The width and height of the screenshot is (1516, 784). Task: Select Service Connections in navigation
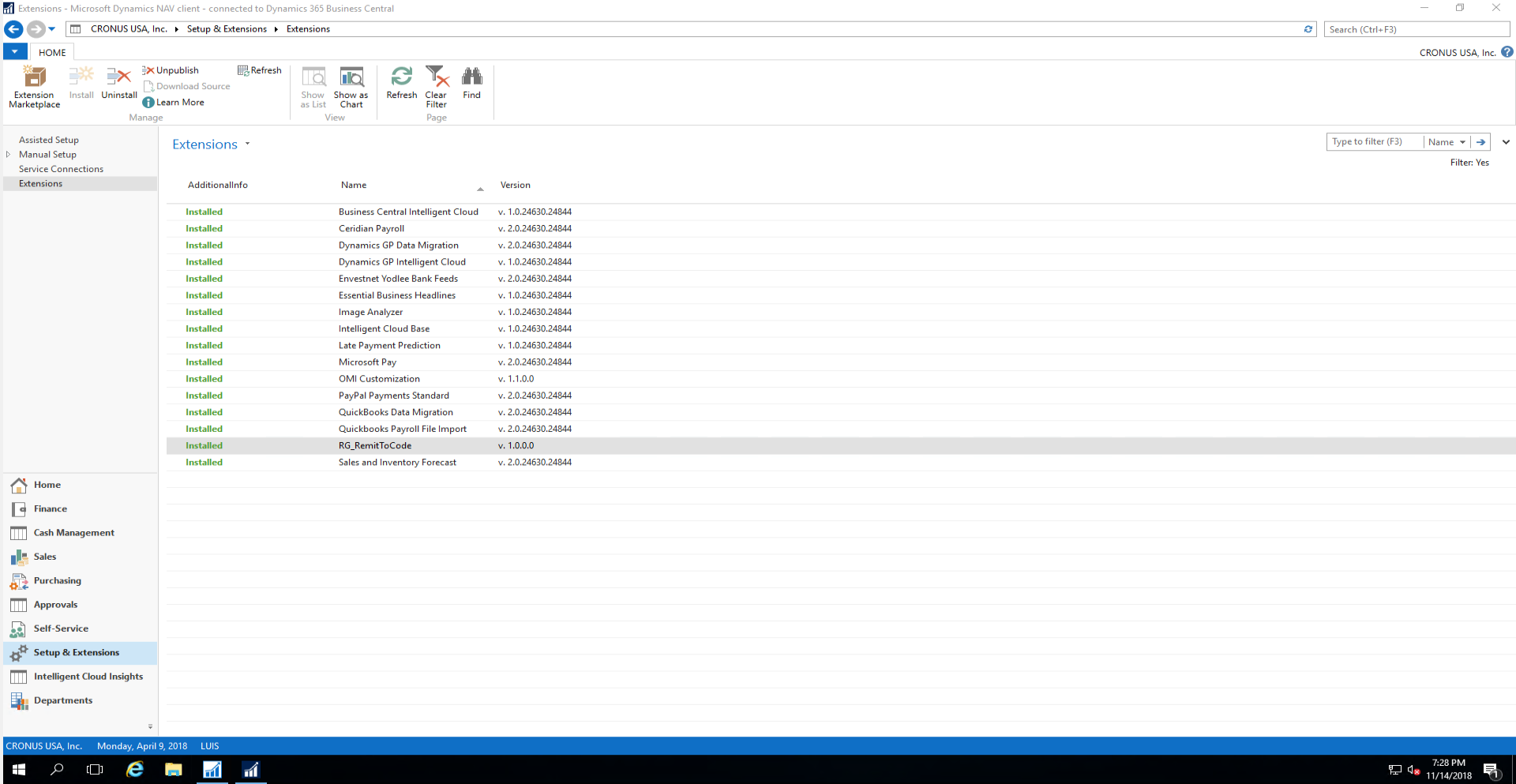tap(61, 169)
